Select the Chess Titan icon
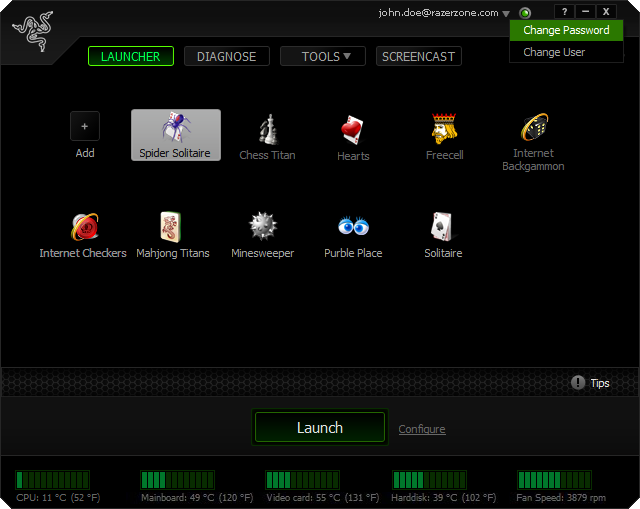This screenshot has height=509, width=640. [x=269, y=130]
